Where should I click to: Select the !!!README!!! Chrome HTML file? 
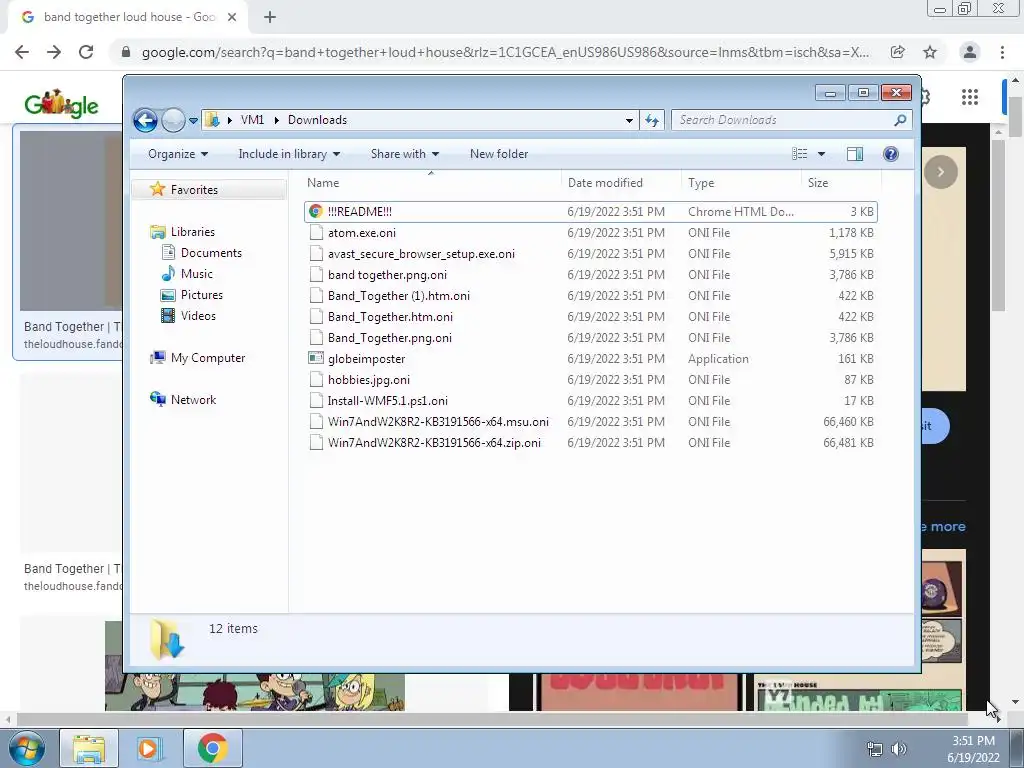pos(590,212)
